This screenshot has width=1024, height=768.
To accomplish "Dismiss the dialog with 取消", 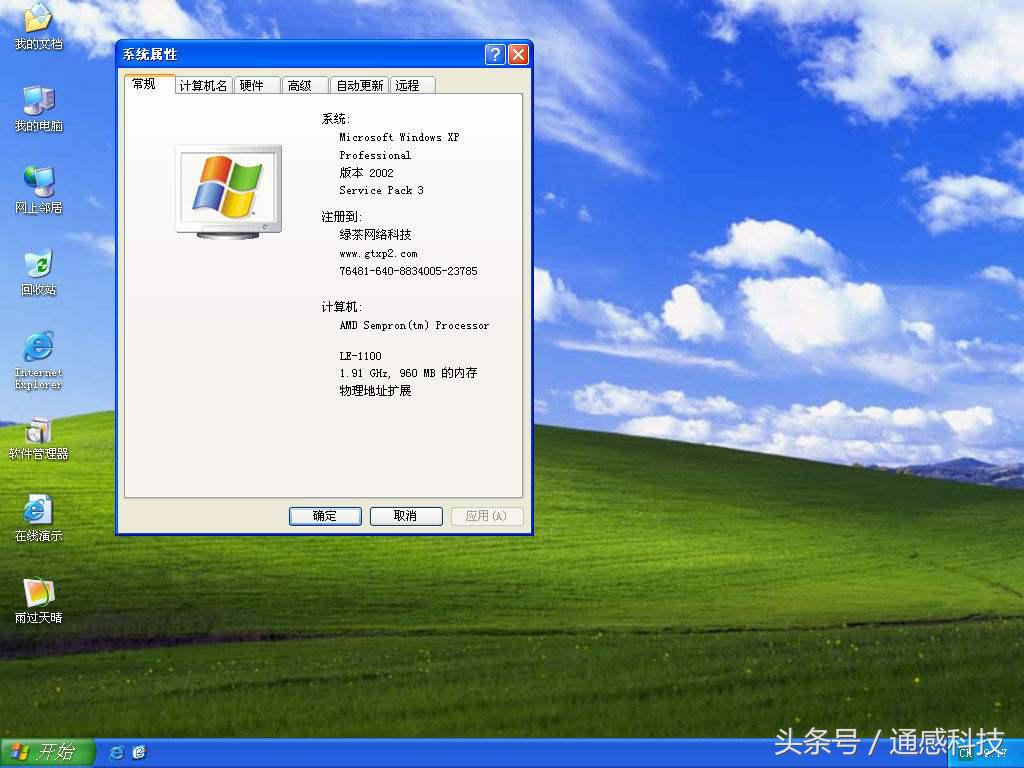I will click(x=406, y=516).
